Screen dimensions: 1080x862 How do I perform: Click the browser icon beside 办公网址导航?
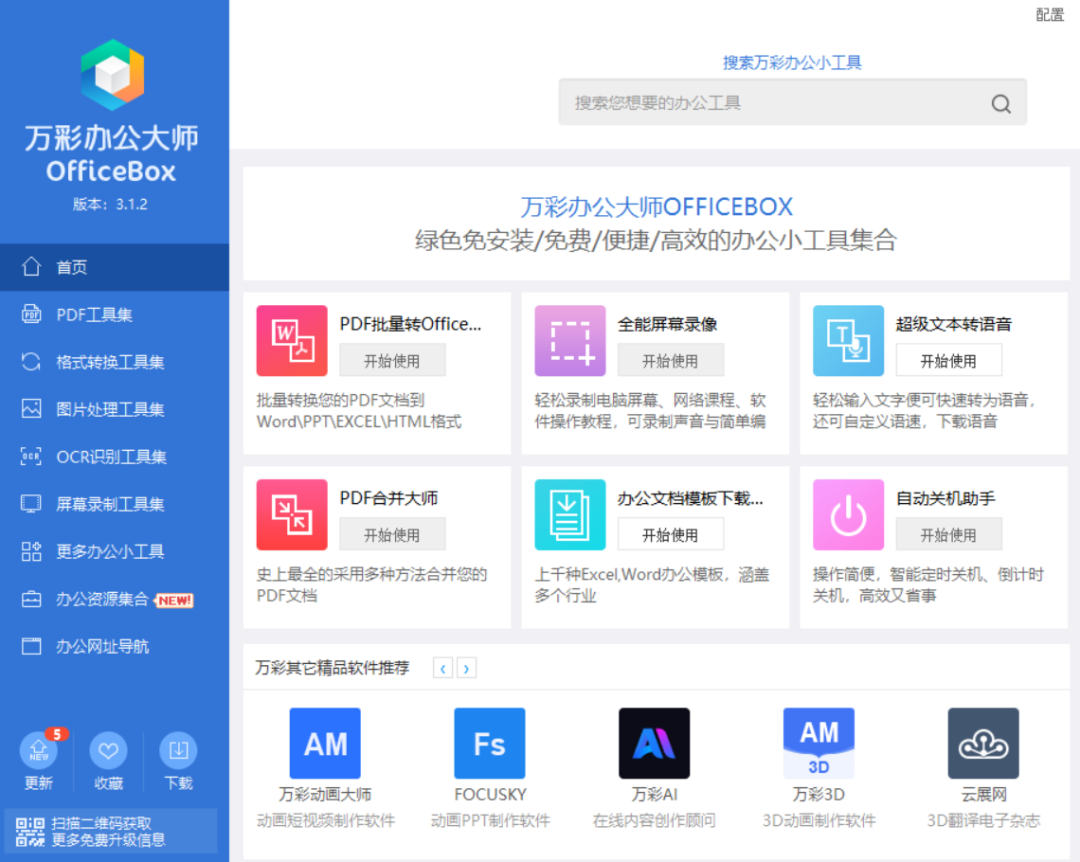tap(32, 646)
